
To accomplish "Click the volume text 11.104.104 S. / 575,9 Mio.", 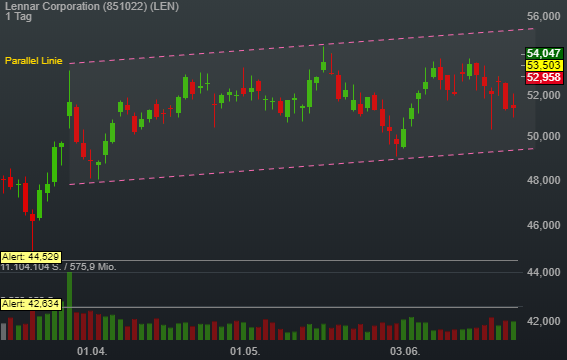I will pyautogui.click(x=59, y=267).
